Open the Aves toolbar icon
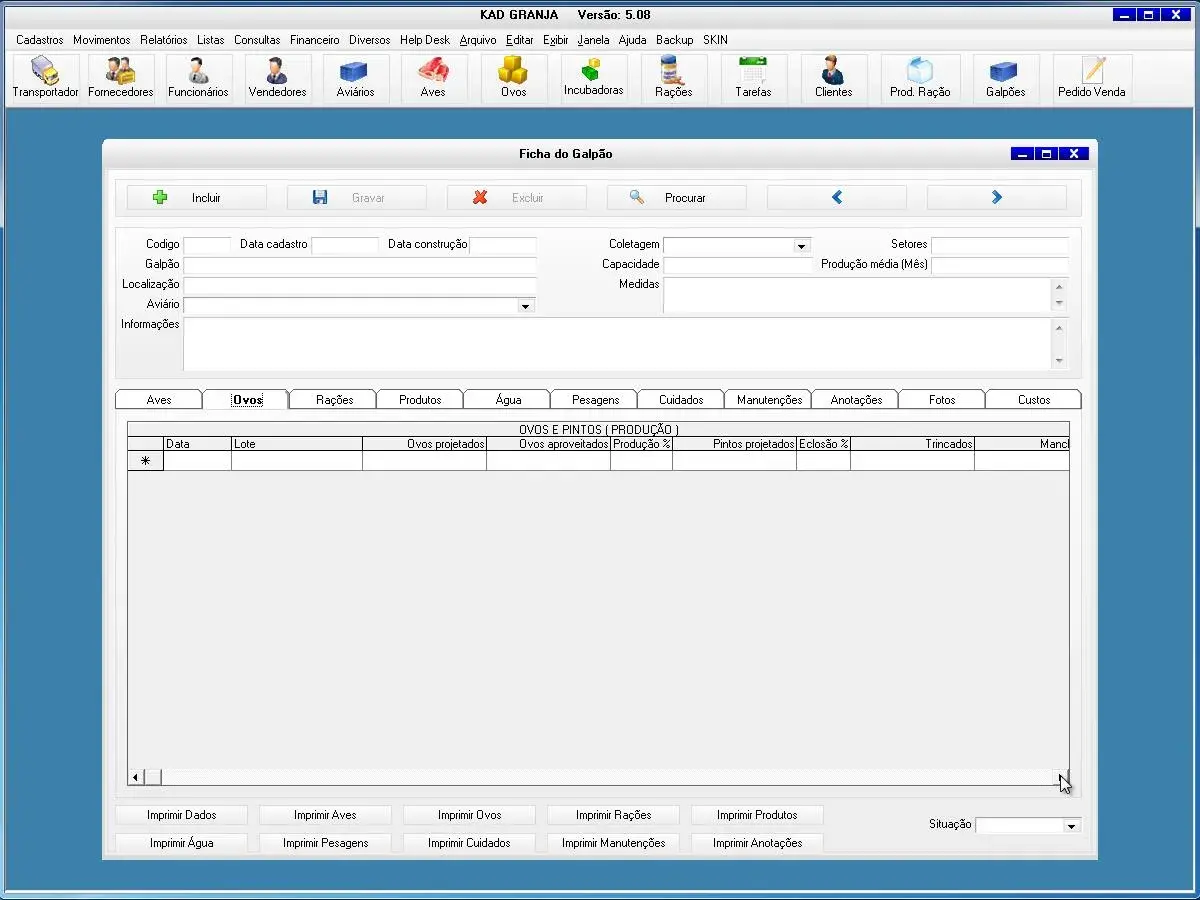The image size is (1200, 900). point(433,78)
